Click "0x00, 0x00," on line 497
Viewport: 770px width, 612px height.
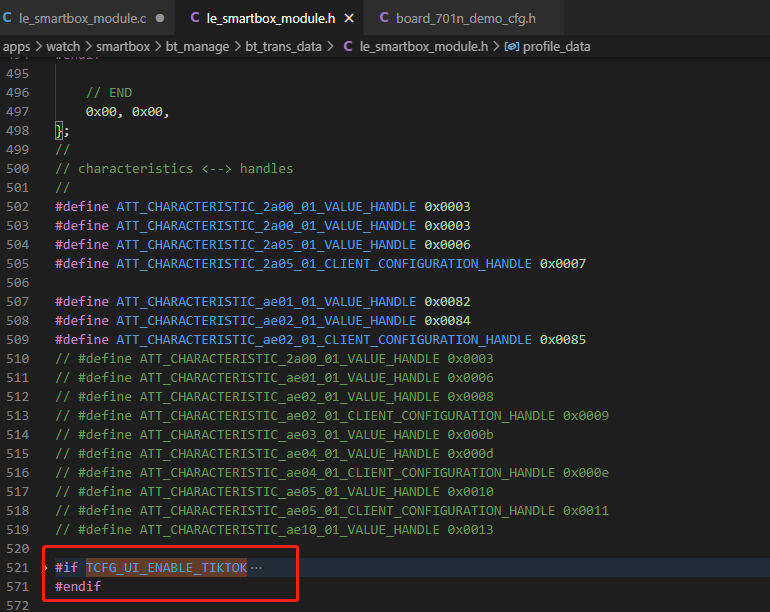tap(128, 112)
